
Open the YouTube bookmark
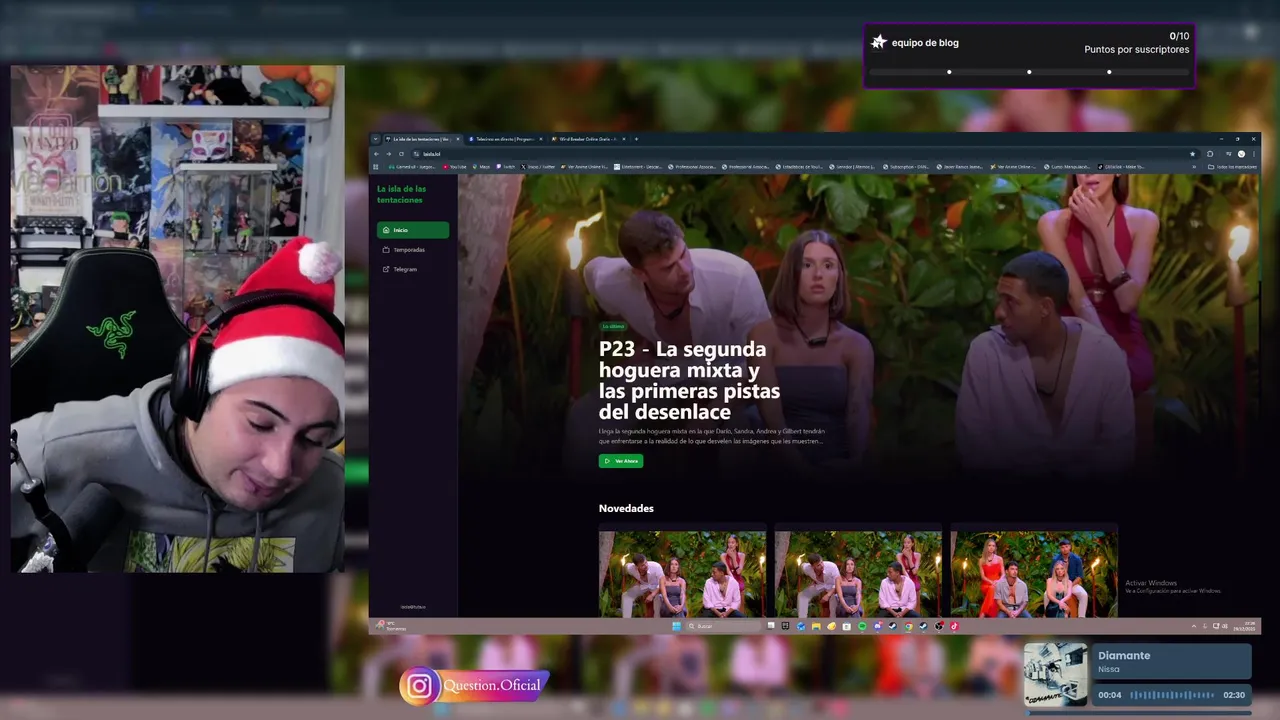454,167
